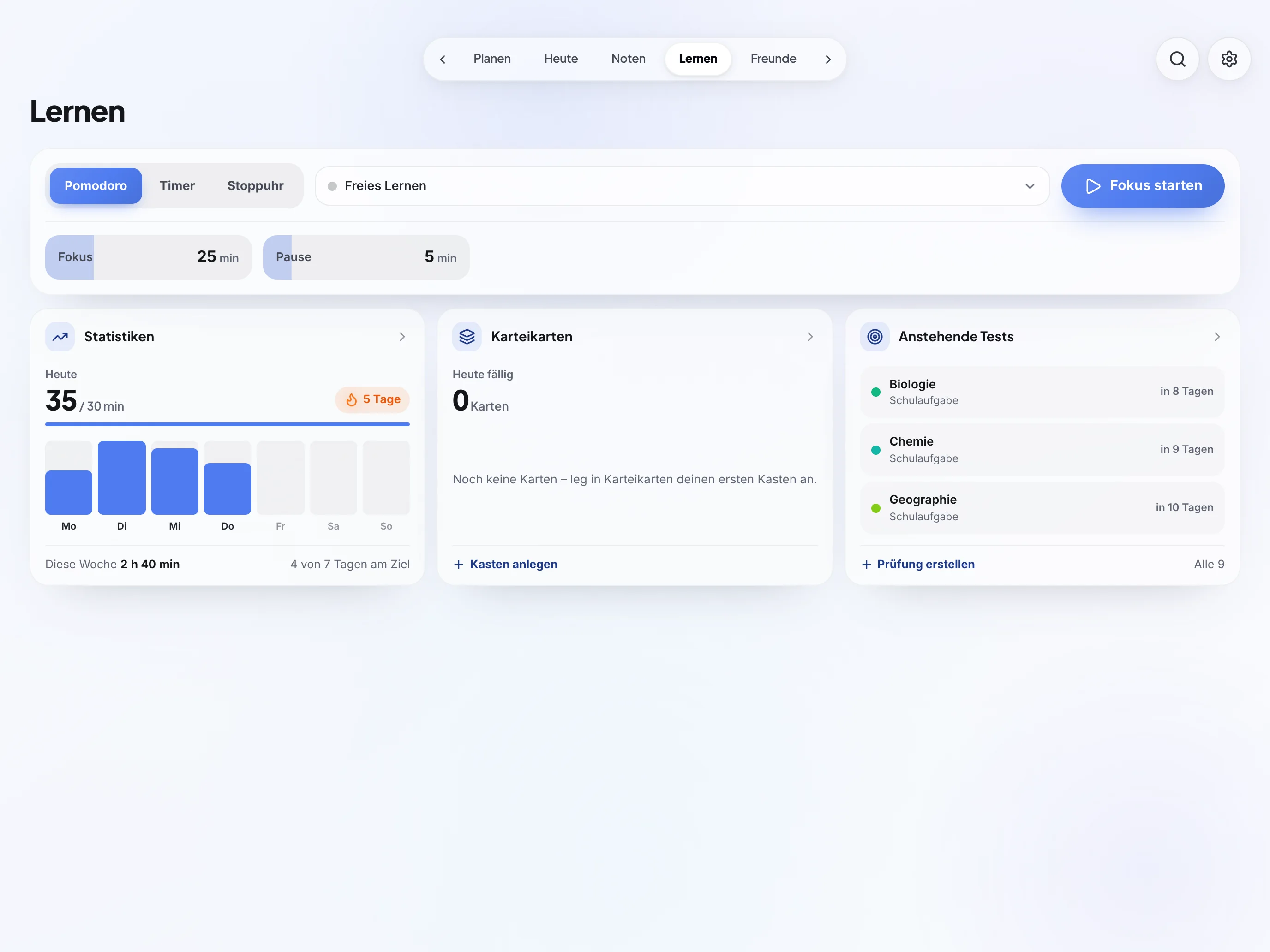1270x952 pixels.
Task: Expand Statistiken with its chevron
Action: click(402, 337)
